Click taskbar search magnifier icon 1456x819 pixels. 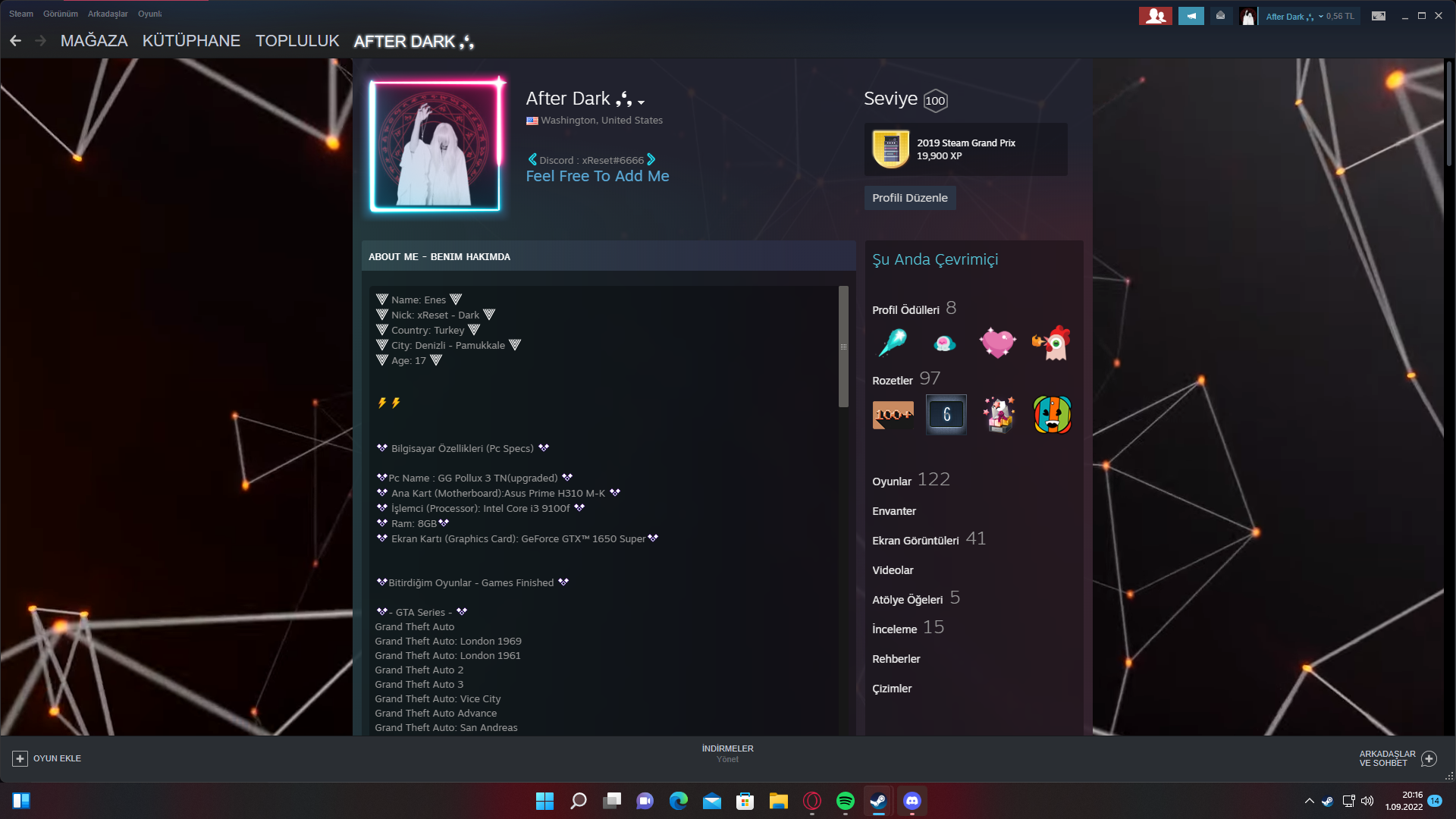[x=578, y=801]
